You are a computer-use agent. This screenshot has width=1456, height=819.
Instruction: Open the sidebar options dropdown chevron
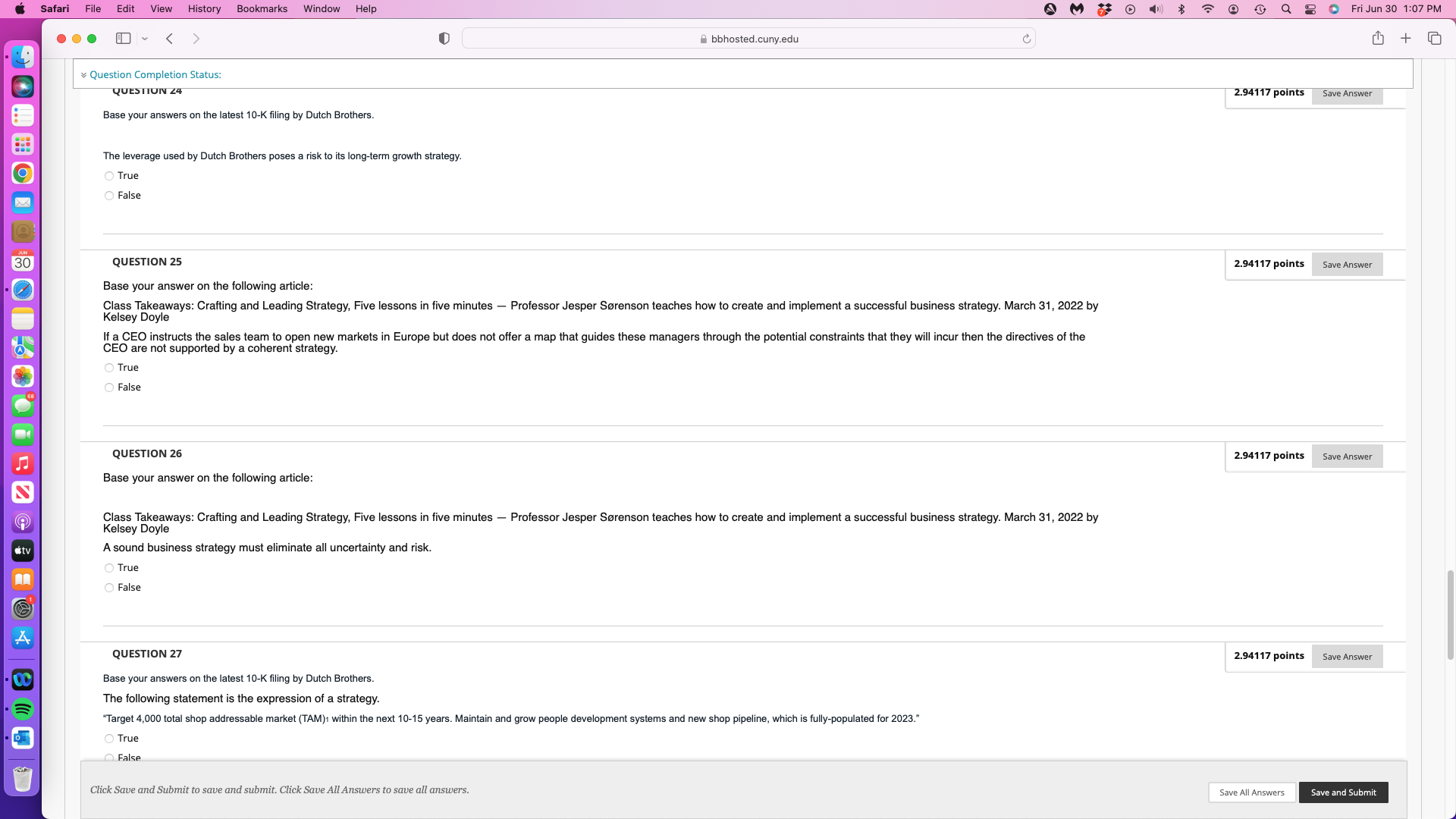point(145,39)
